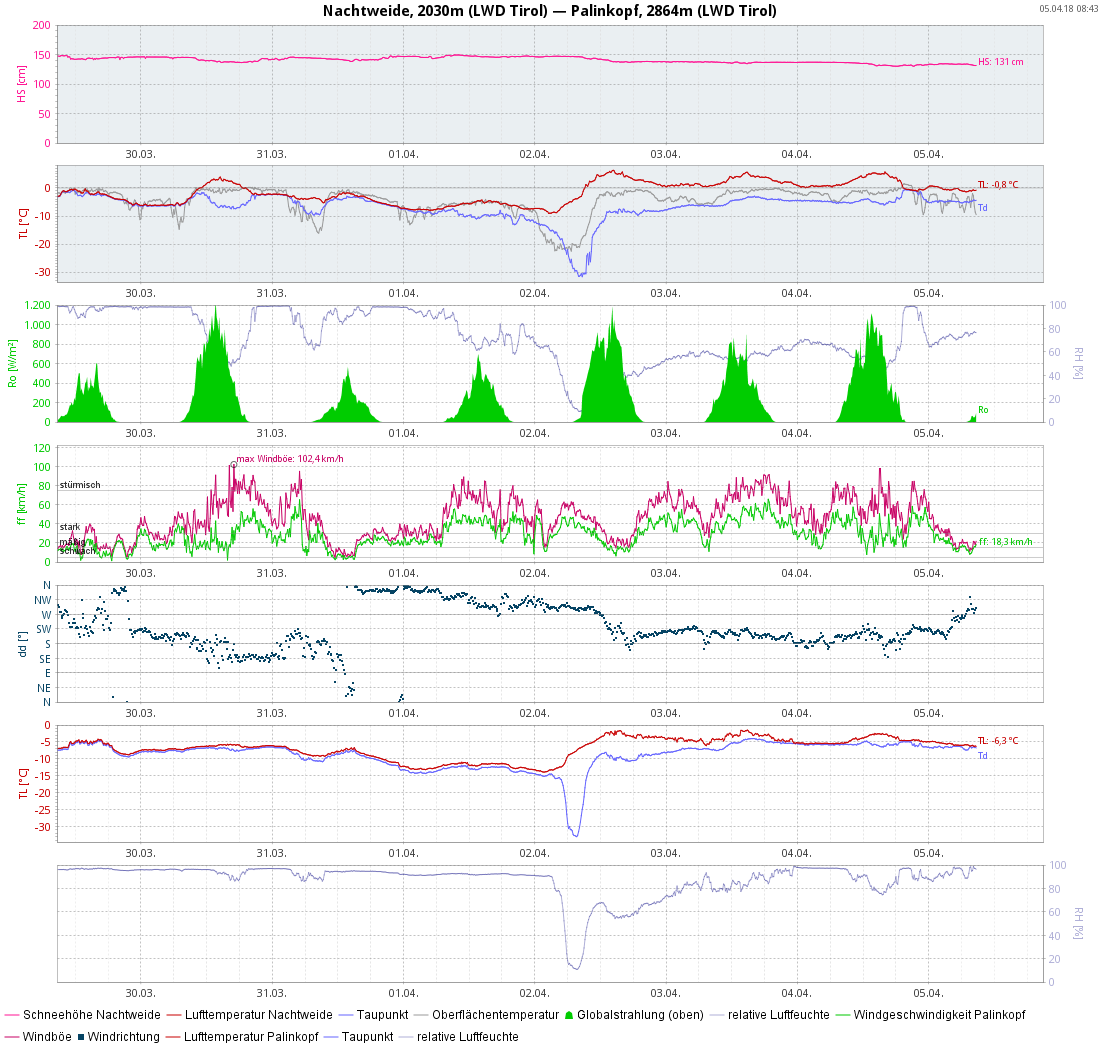Select the max Windböe peak circle marker
The width and height of the screenshot is (1100, 1050).
point(234,464)
